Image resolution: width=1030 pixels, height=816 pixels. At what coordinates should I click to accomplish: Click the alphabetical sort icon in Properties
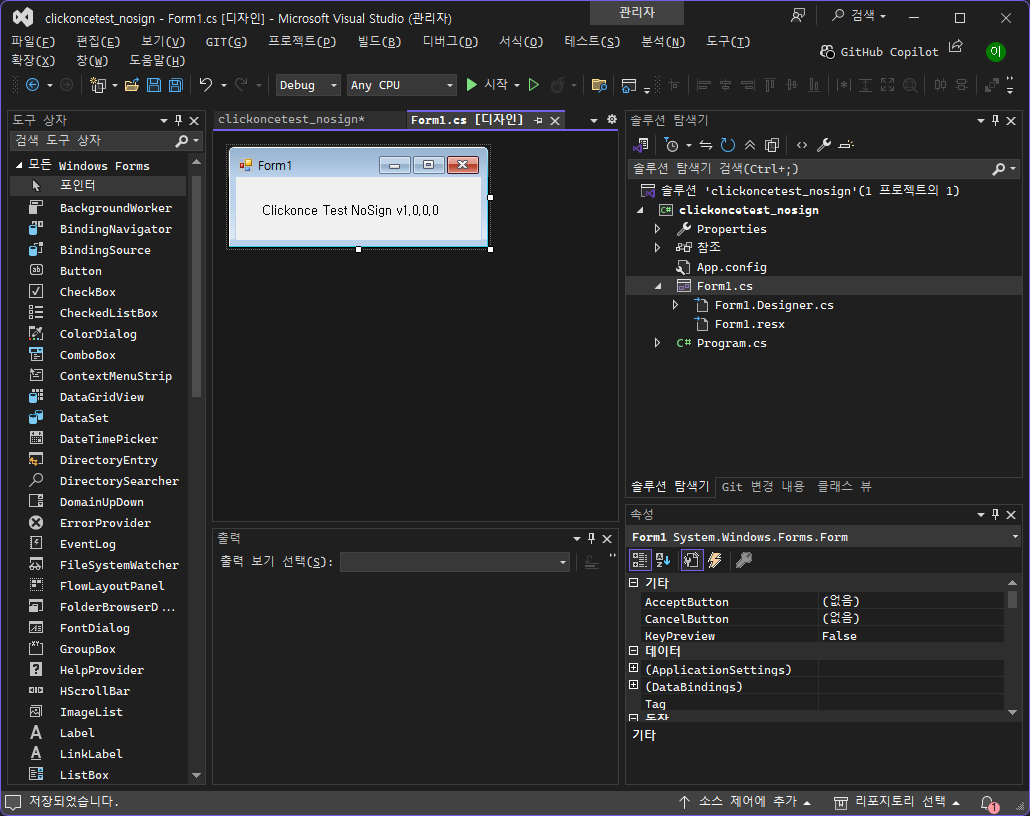click(663, 560)
